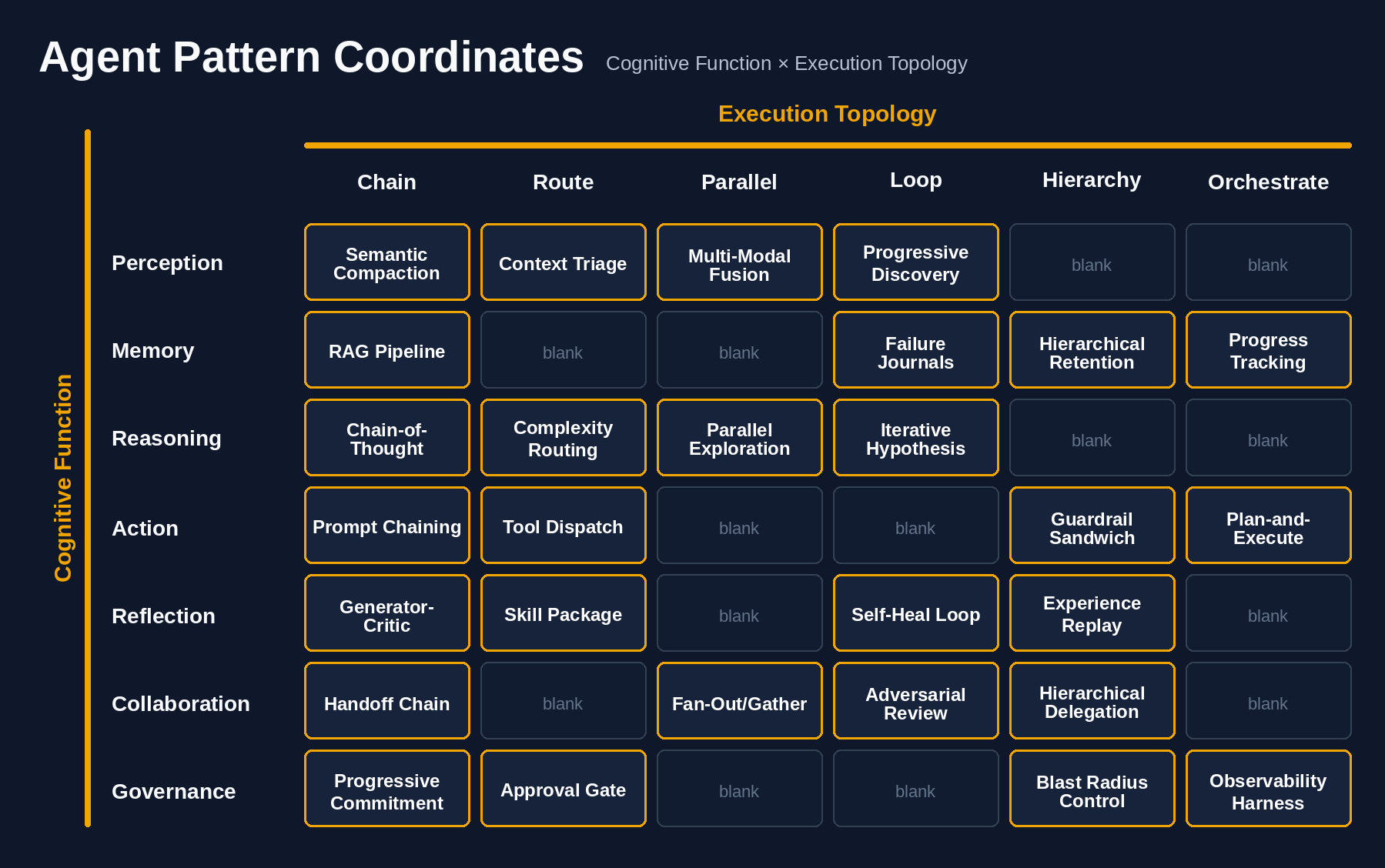Click the Progressive Commitment cell

pos(386,789)
